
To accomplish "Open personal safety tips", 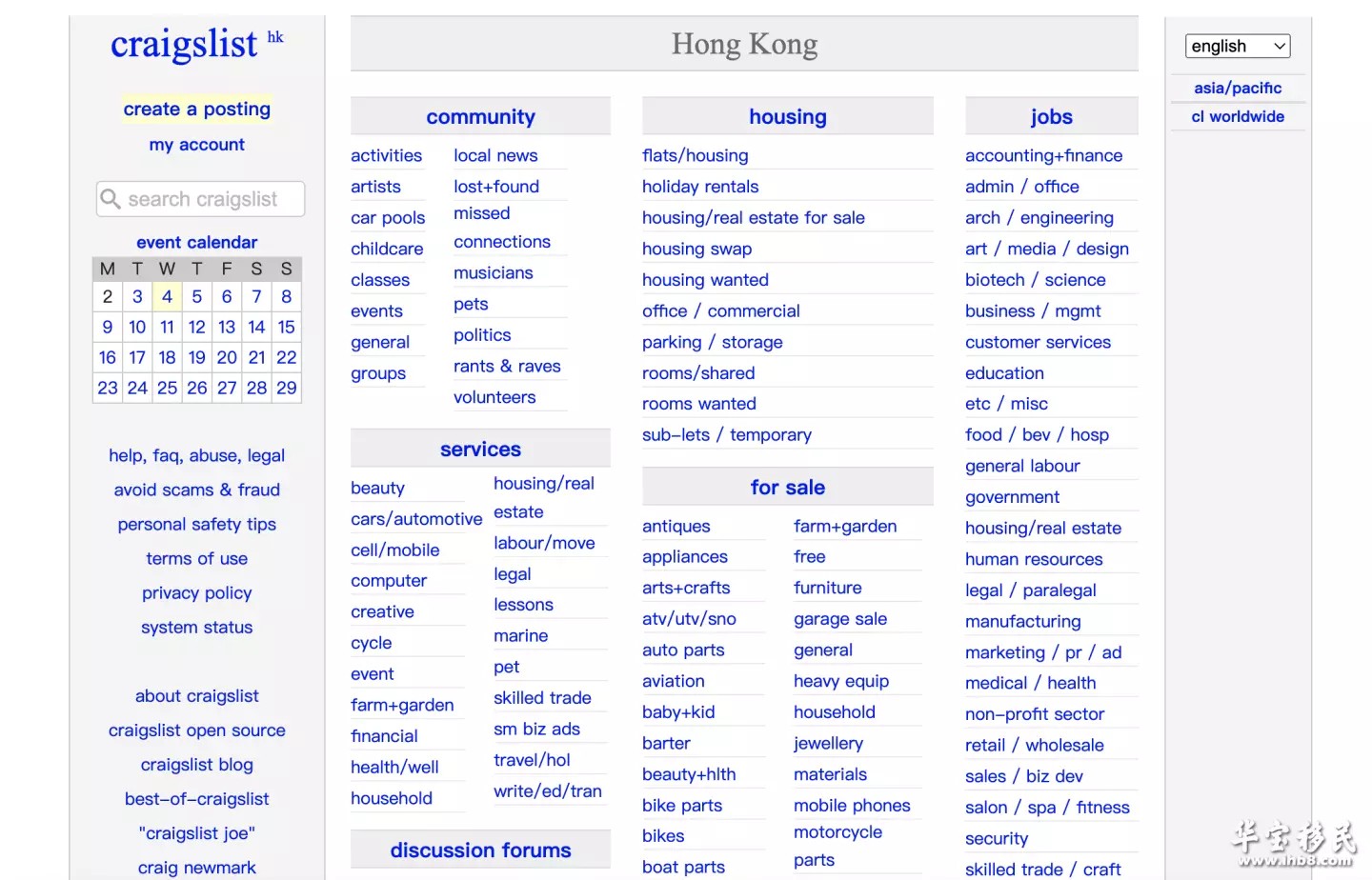I will tap(197, 524).
